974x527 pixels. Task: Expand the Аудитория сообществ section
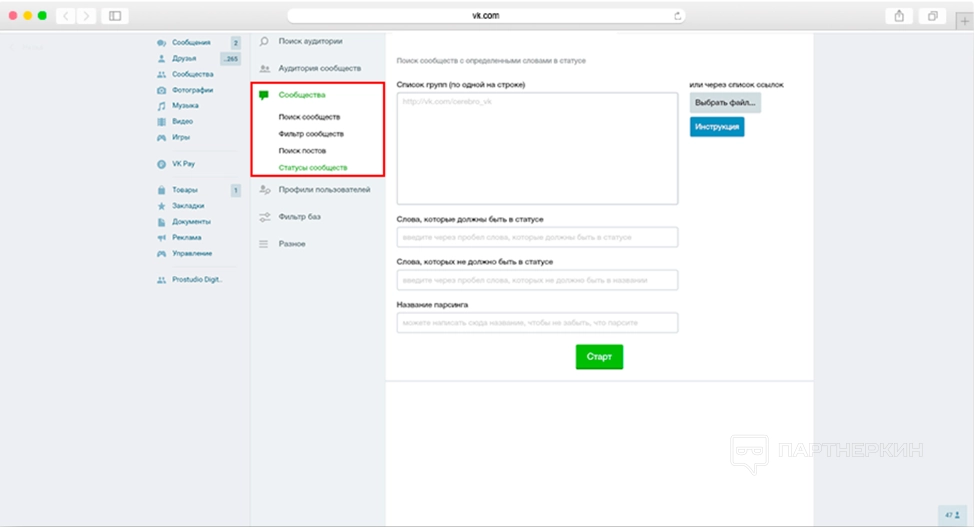pos(319,68)
